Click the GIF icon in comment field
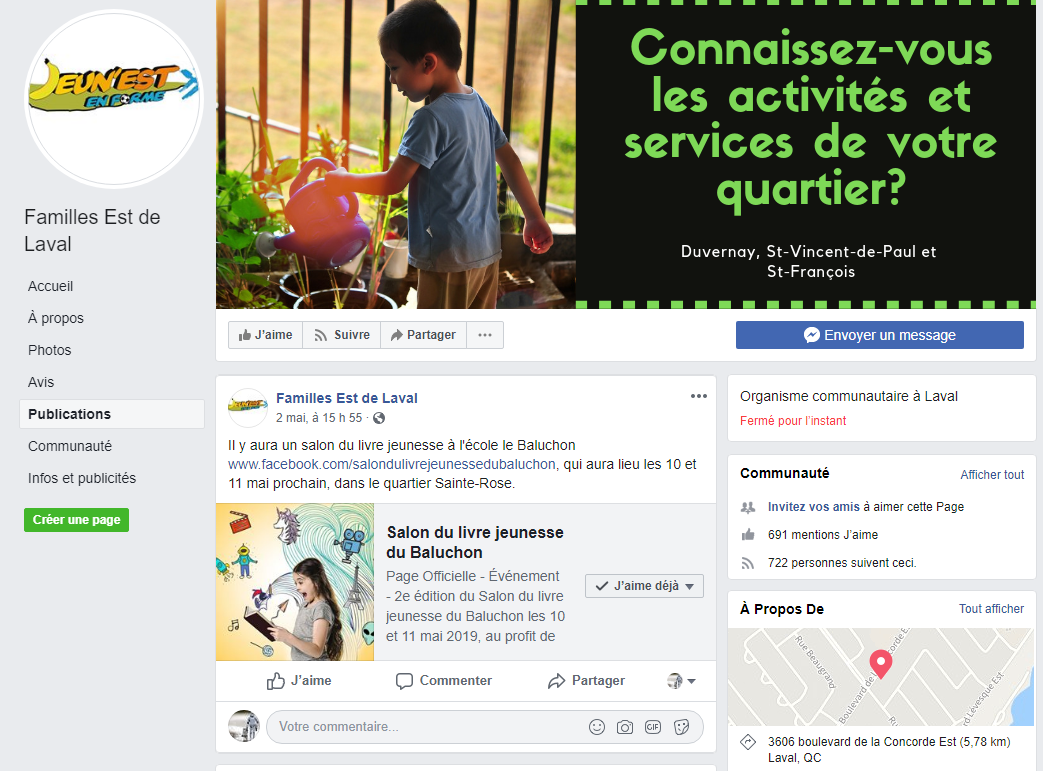 [x=653, y=727]
